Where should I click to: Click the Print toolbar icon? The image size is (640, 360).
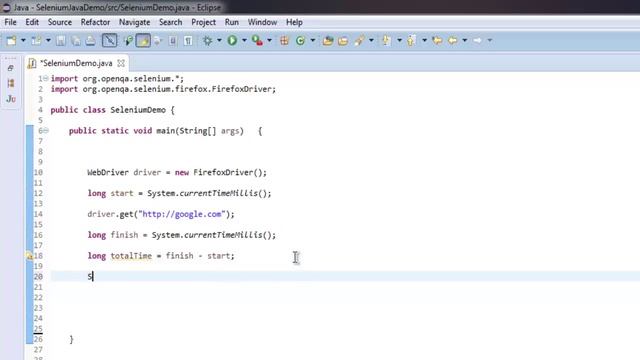click(91, 40)
